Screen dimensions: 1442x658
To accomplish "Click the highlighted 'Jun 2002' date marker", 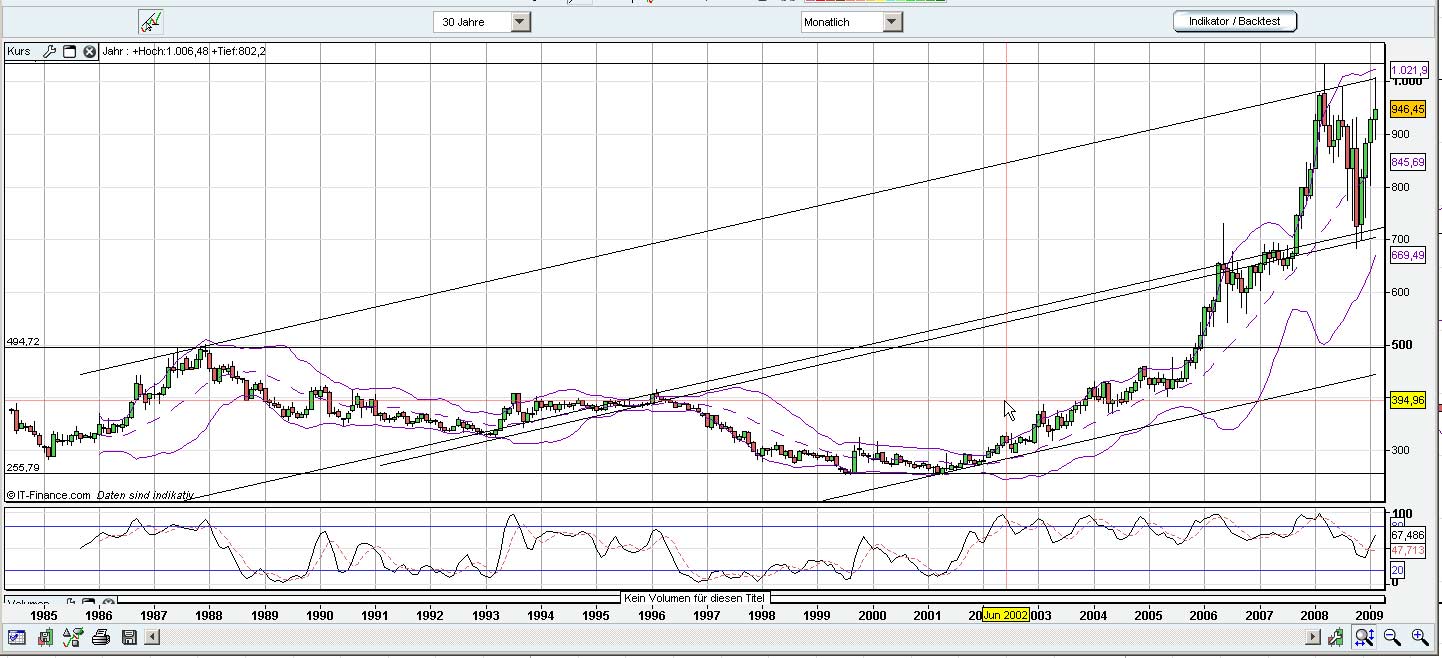I will coord(1006,616).
